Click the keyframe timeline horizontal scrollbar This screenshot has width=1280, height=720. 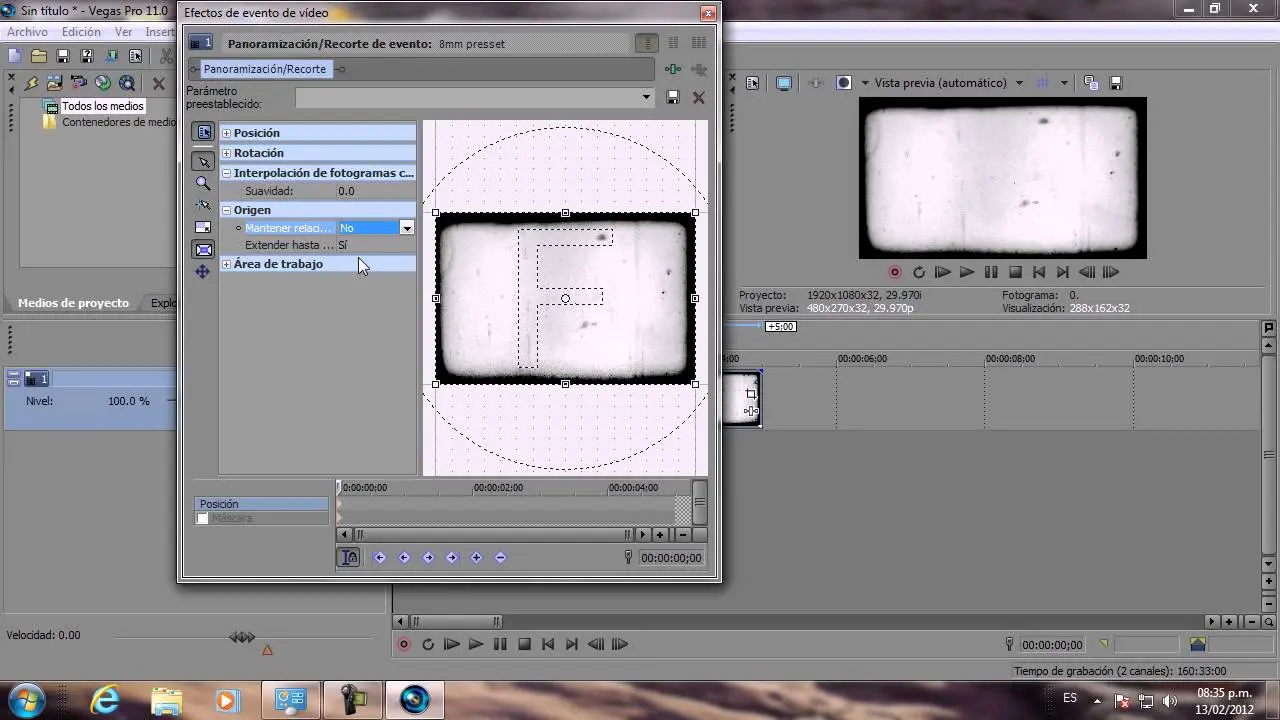pyautogui.click(x=494, y=535)
